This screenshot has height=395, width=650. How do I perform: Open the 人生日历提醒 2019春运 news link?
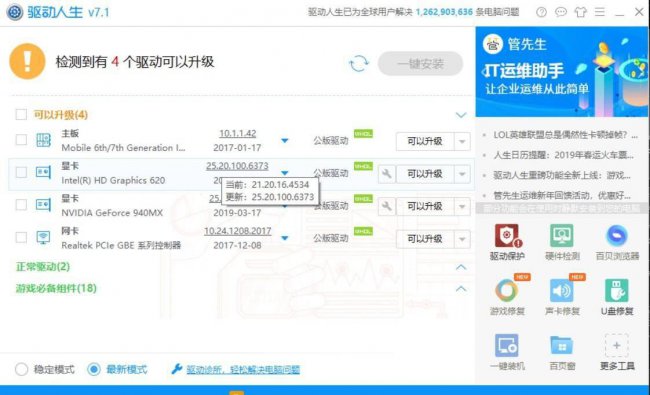point(564,155)
